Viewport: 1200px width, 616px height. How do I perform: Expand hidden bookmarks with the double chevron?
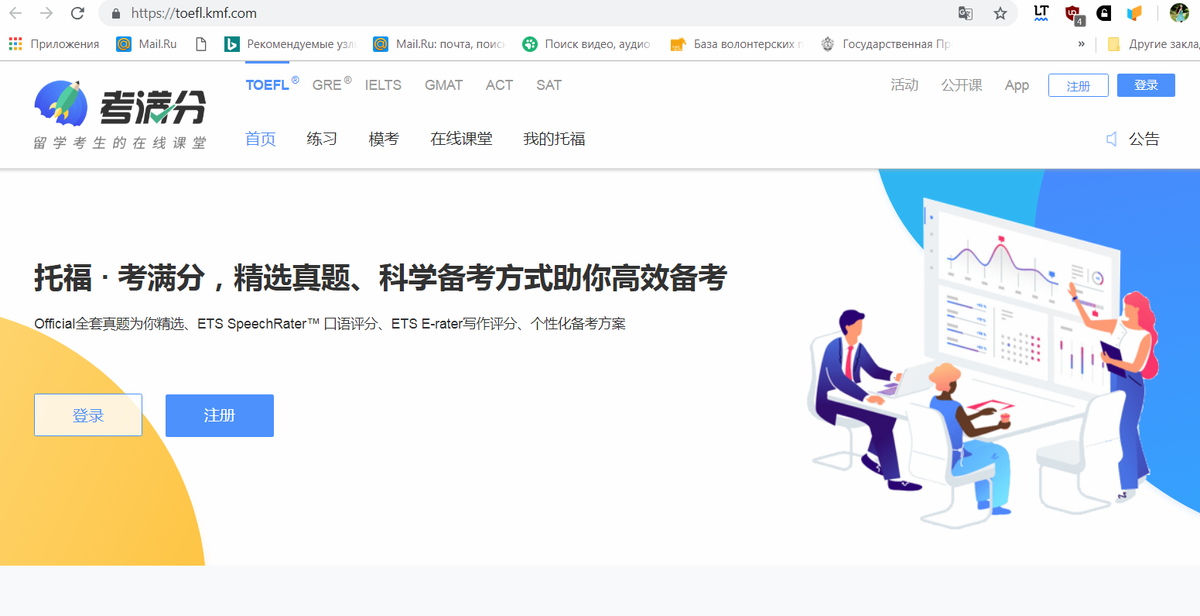point(1081,44)
